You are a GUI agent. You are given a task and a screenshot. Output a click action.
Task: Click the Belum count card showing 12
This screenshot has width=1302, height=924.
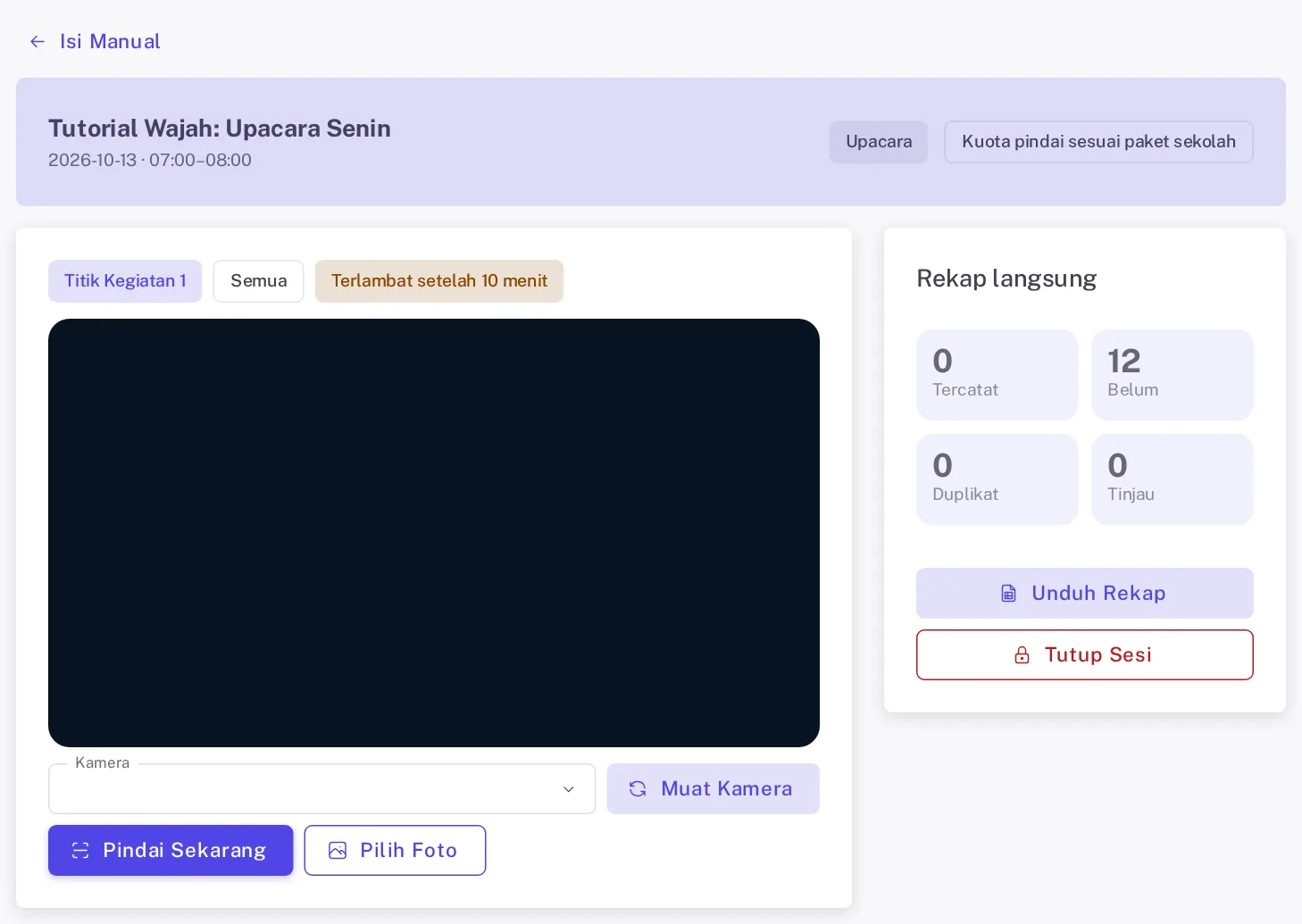pyautogui.click(x=1173, y=375)
